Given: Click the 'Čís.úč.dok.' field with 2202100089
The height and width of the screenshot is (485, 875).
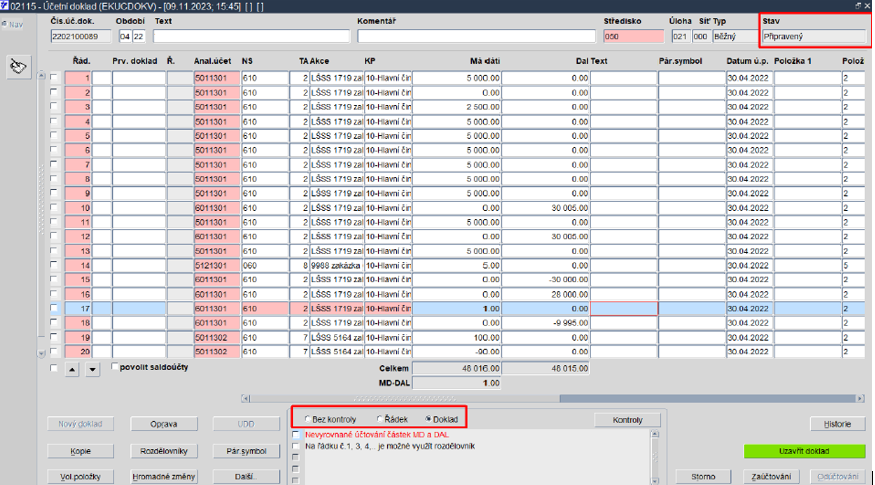Looking at the screenshot, I should [80, 36].
